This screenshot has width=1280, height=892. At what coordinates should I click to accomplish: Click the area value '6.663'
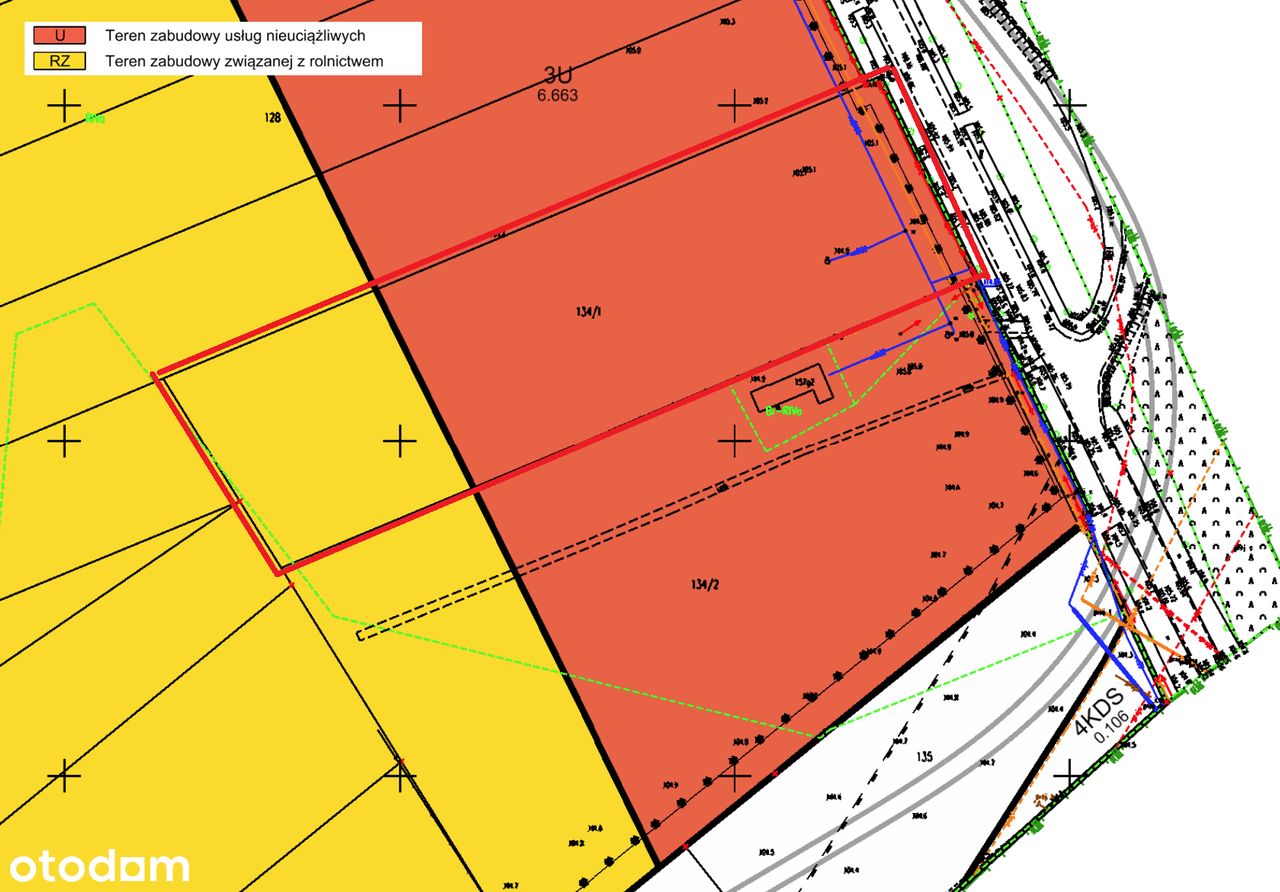558,96
